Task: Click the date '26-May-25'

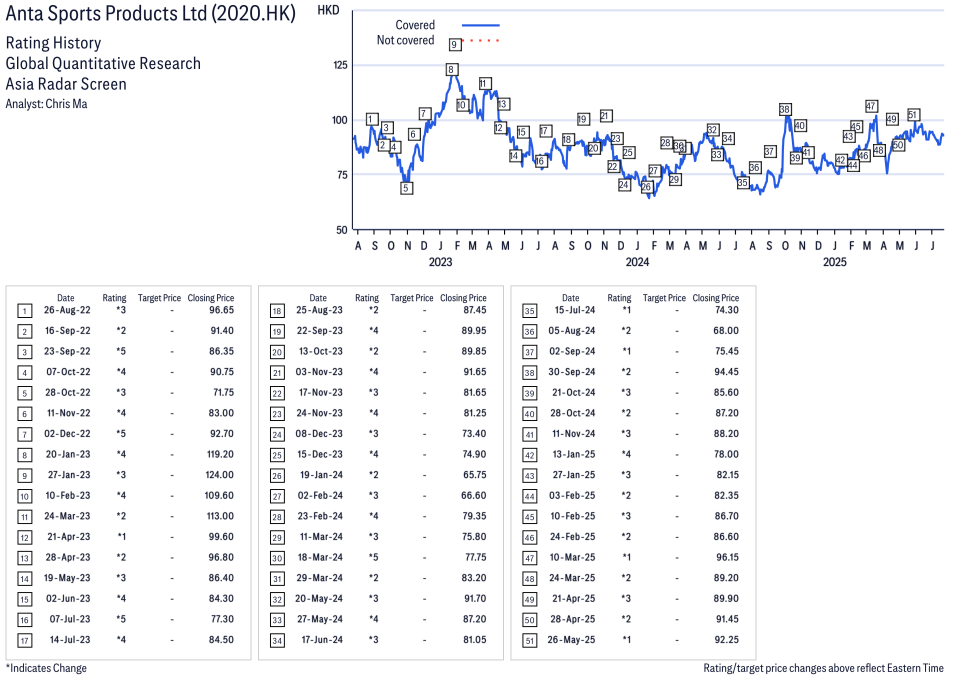Action: coord(571,640)
